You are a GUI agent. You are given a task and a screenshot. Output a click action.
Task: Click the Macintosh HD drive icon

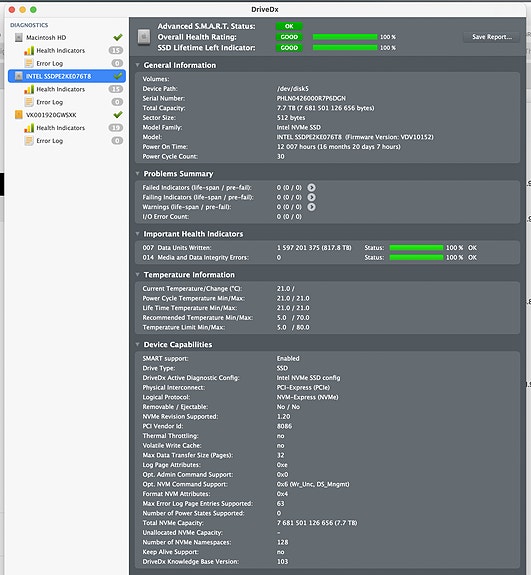19,37
